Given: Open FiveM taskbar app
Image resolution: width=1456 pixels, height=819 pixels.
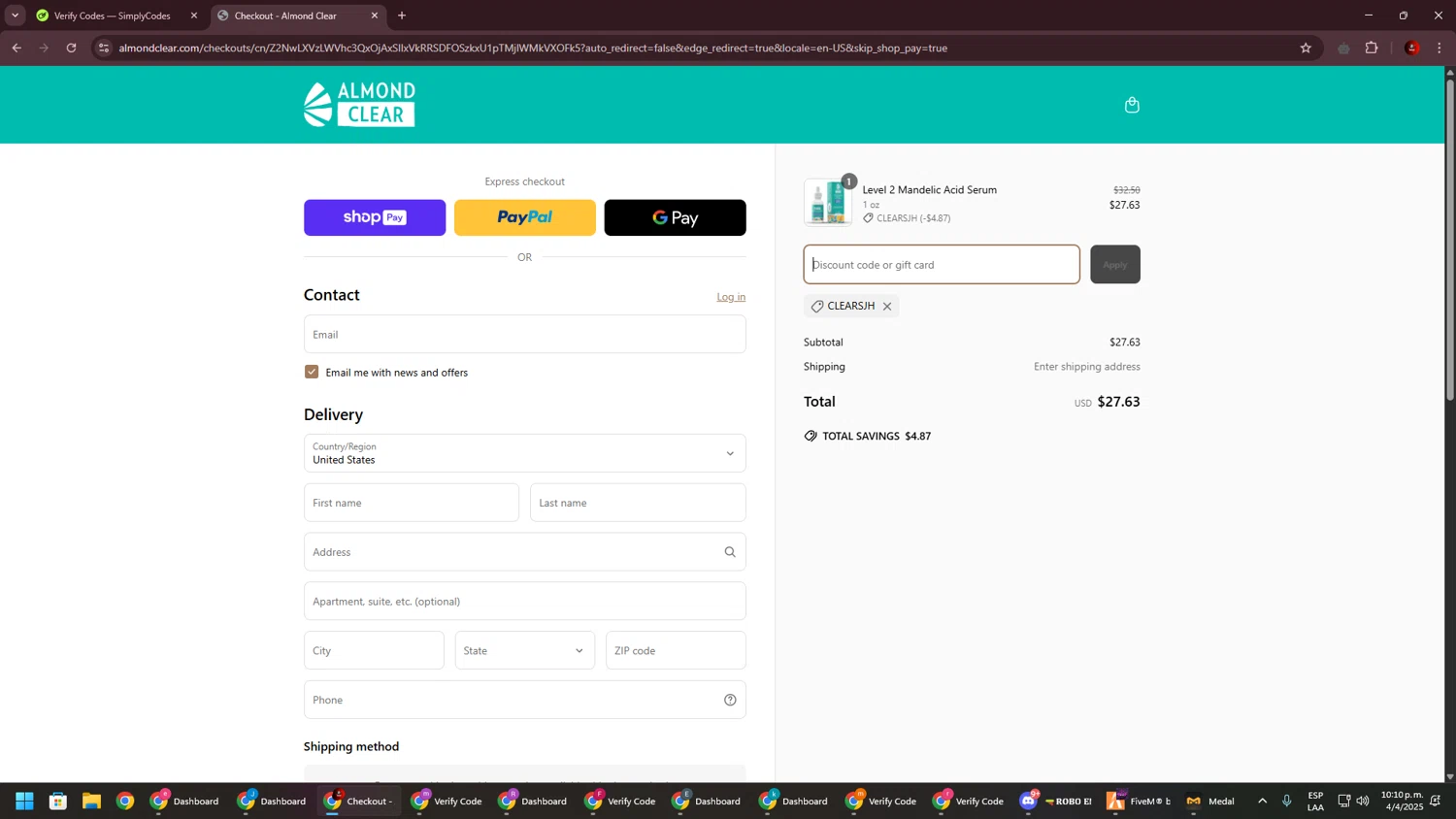Looking at the screenshot, I should pos(1139,801).
